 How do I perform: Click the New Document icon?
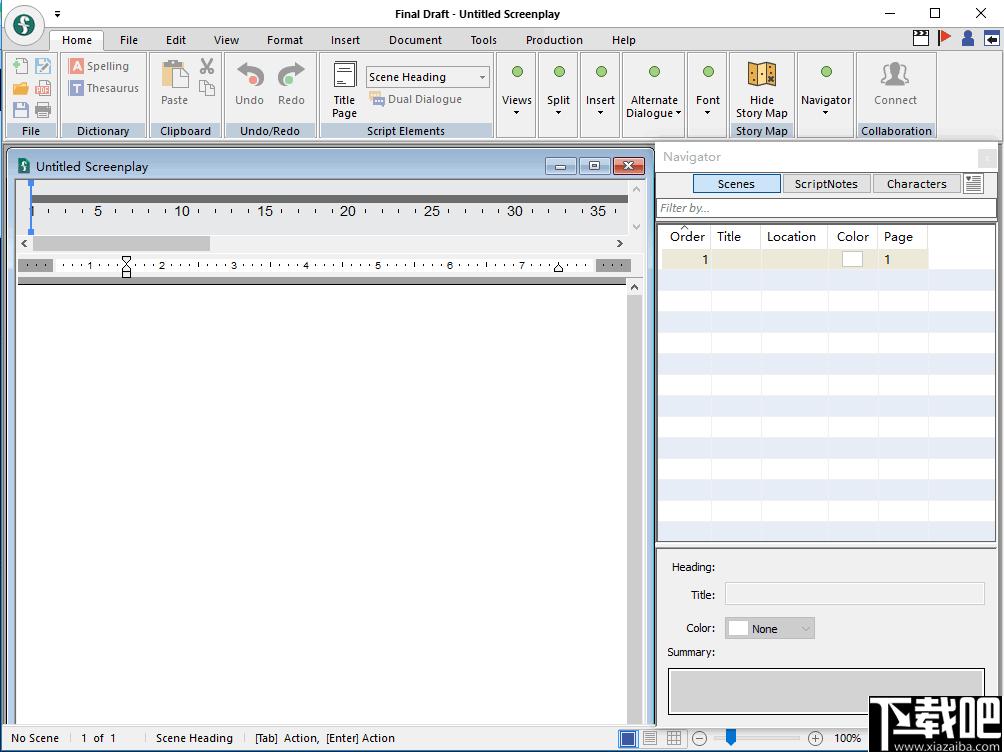click(x=20, y=66)
